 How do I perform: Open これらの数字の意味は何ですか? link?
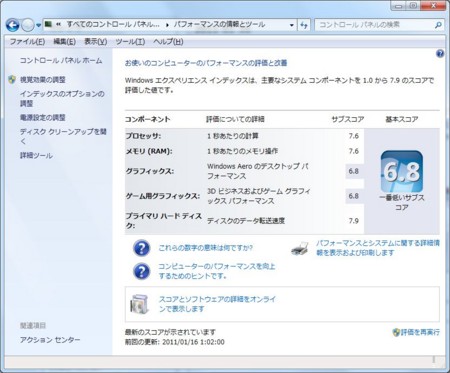[206, 248]
